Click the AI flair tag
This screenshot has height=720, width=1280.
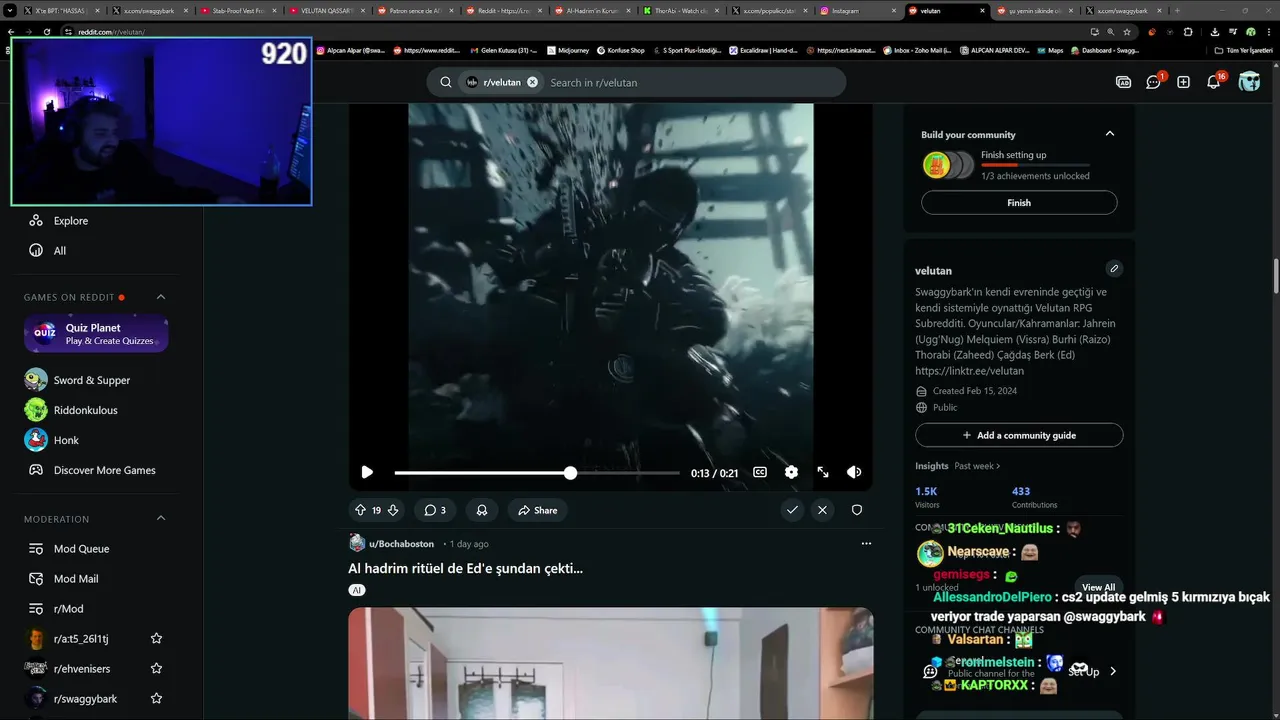click(x=357, y=590)
